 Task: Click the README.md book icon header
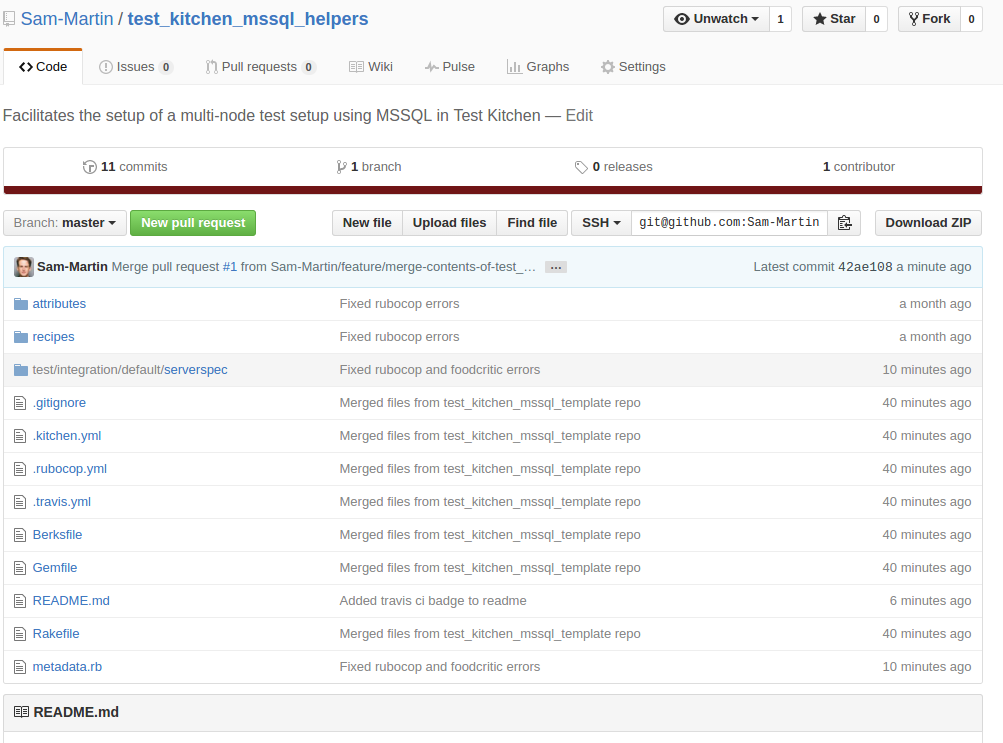pyautogui.click(x=22, y=712)
